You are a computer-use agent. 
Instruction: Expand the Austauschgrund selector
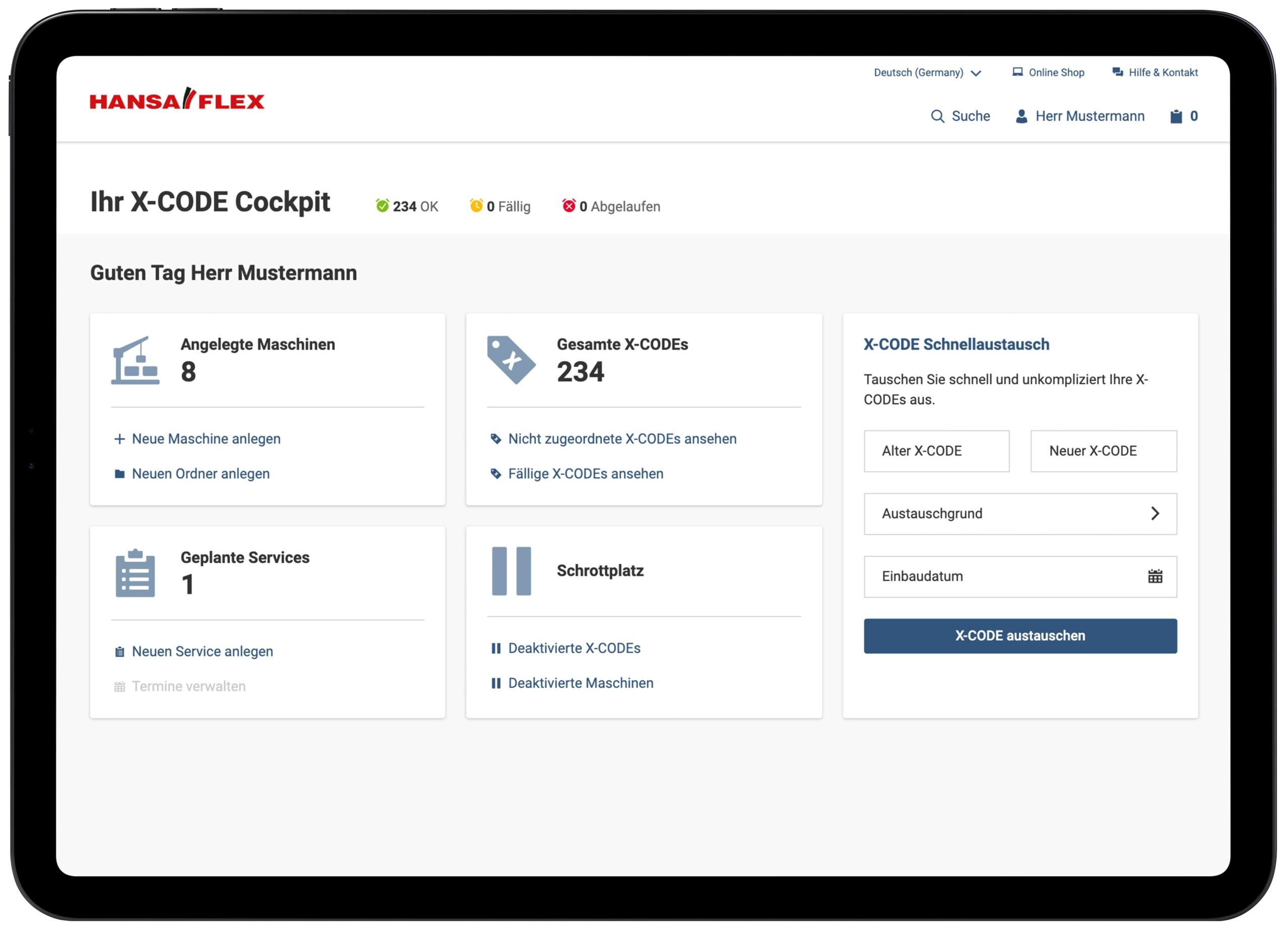(x=1020, y=514)
